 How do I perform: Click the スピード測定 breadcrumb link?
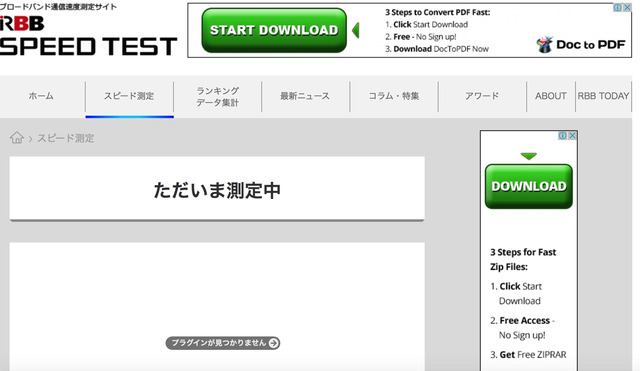[x=65, y=138]
